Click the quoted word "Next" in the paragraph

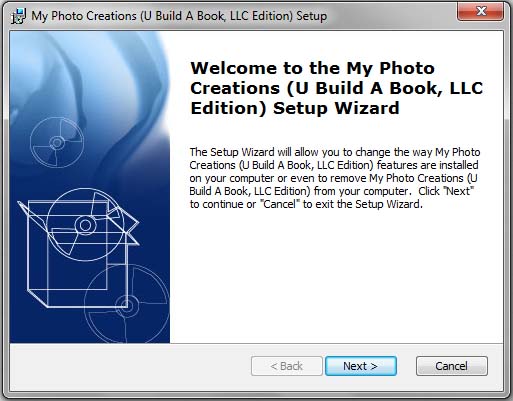[x=459, y=191]
